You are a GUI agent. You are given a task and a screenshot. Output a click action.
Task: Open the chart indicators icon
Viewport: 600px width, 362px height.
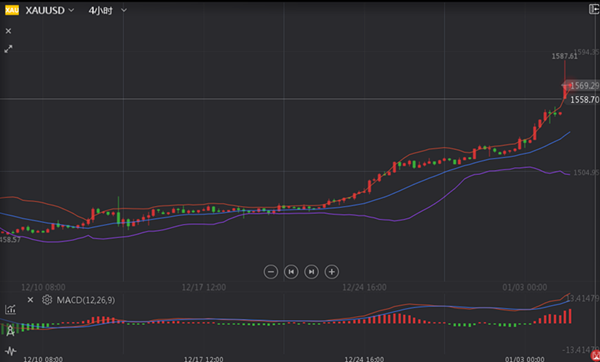coord(10,309)
